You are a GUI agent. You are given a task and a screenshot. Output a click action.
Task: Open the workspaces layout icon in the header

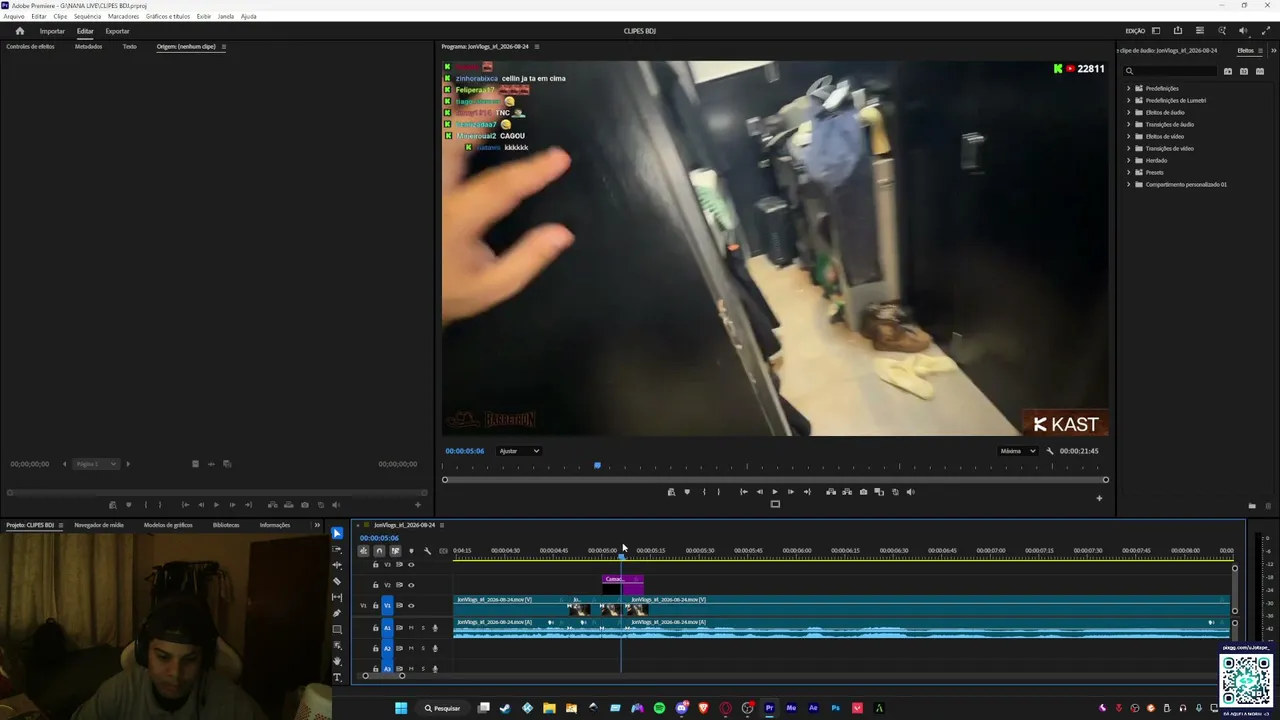tap(1156, 31)
